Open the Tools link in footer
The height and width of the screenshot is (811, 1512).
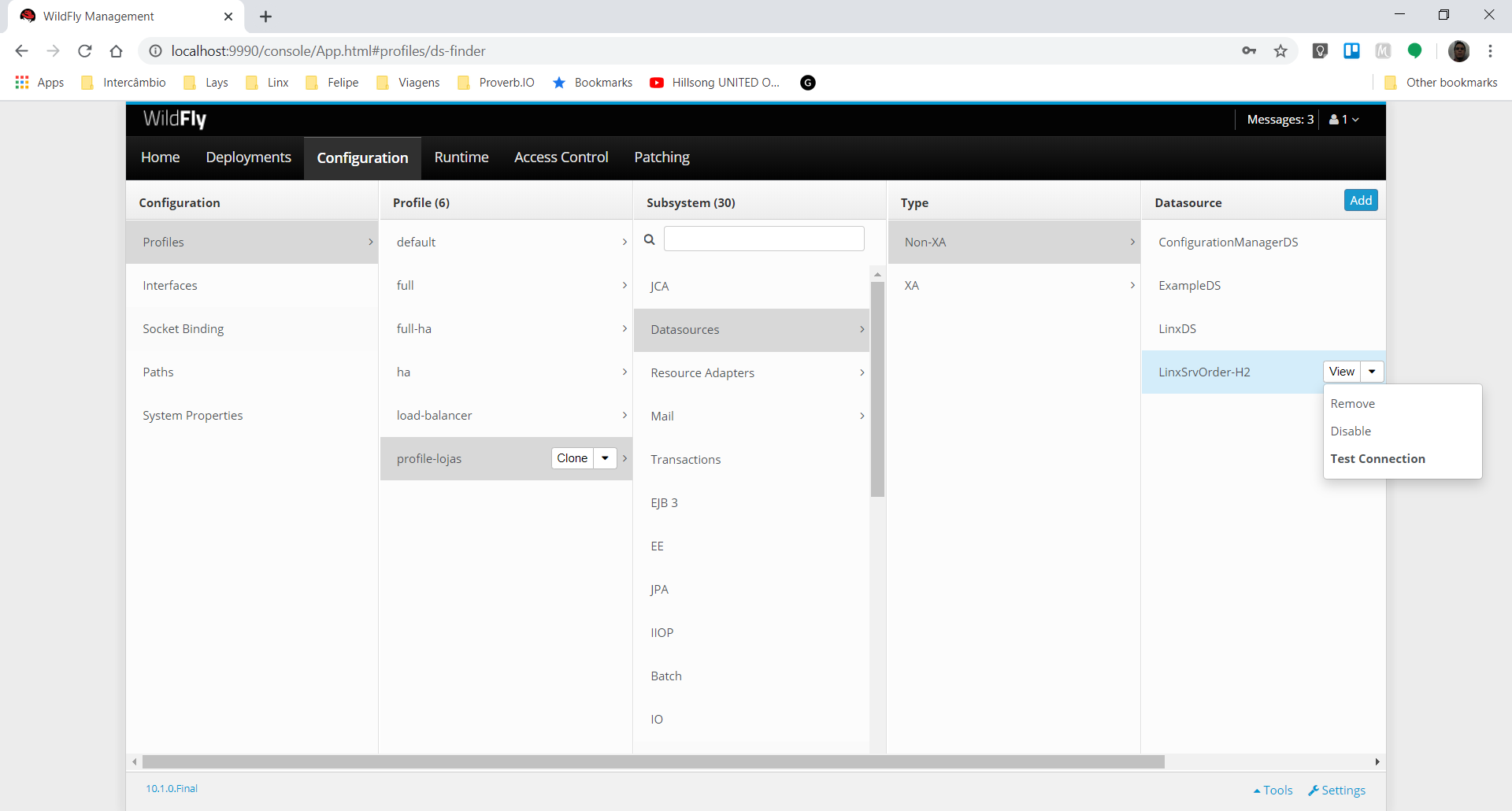pyautogui.click(x=1273, y=791)
